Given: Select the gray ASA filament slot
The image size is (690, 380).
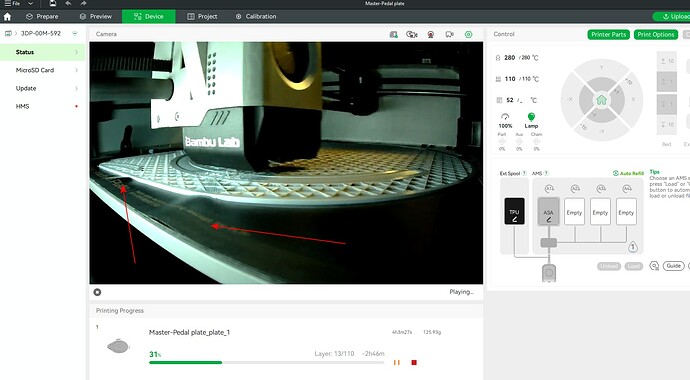Looking at the screenshot, I should (548, 212).
